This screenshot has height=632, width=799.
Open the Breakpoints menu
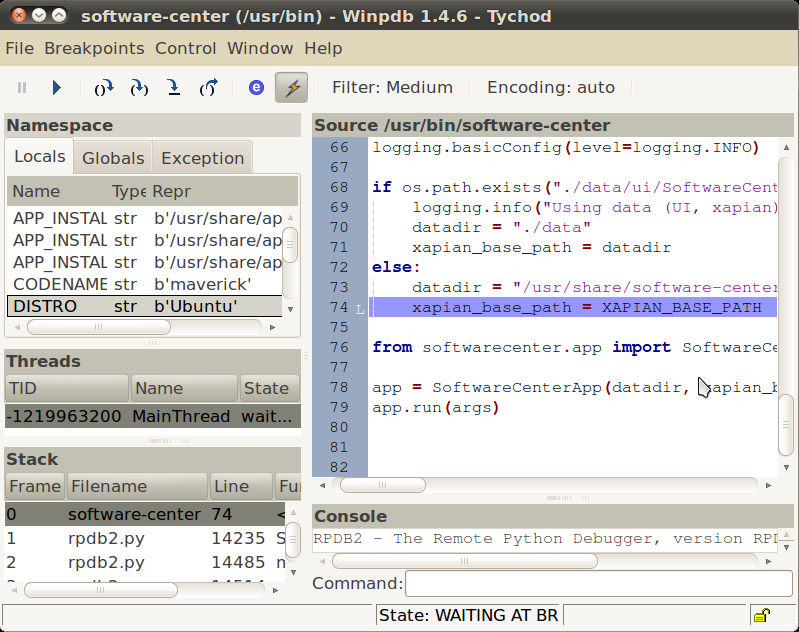point(94,48)
